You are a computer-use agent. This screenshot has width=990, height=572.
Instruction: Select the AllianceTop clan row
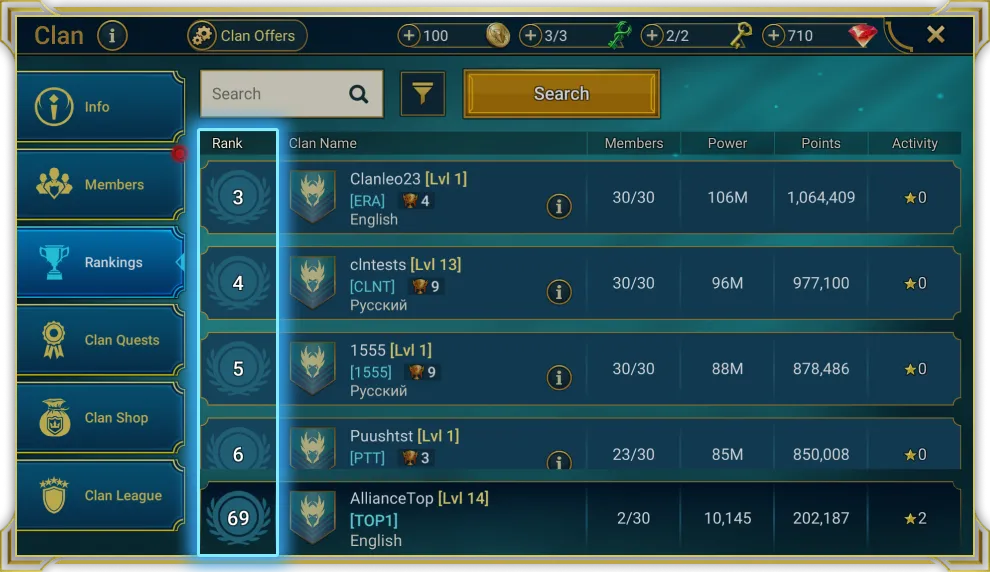580,518
